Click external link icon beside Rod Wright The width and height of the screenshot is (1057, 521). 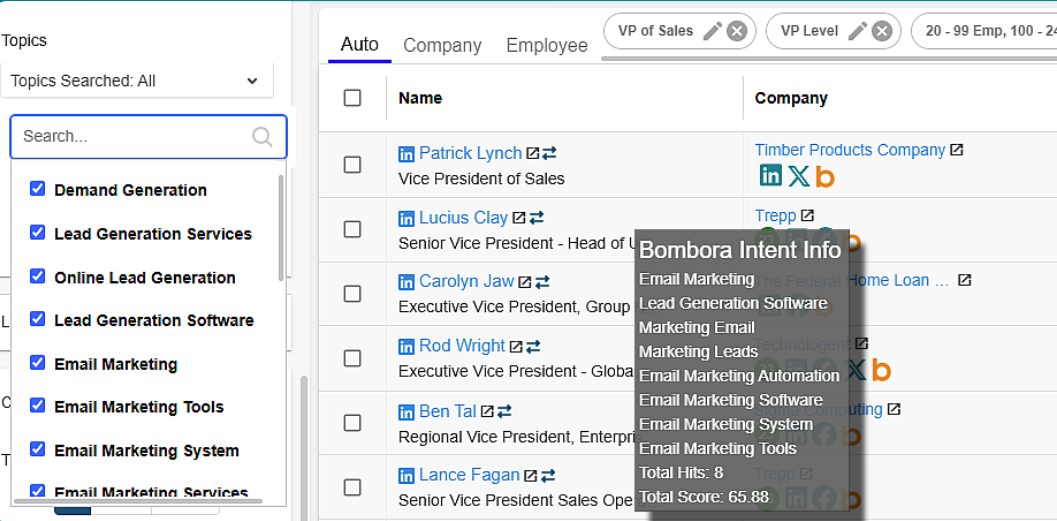[x=516, y=346]
